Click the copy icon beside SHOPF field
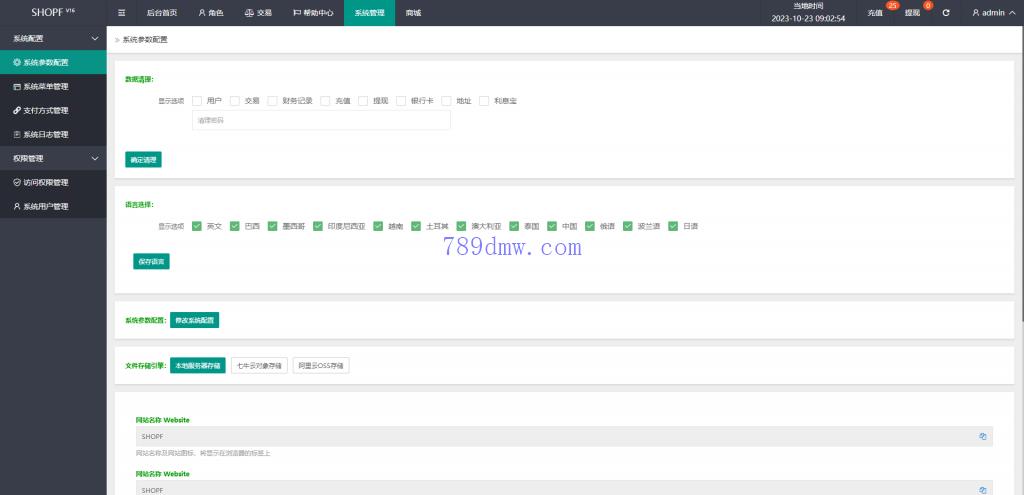 (982, 437)
